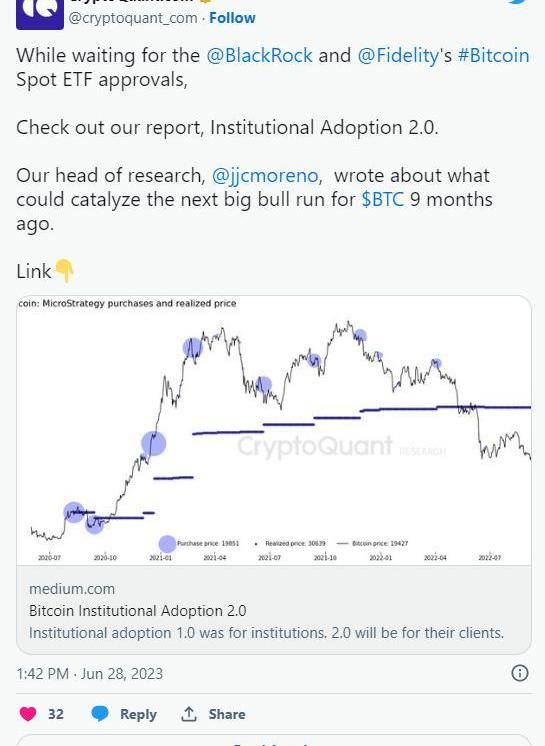Open the @BlackRock mention
The image size is (545, 746).
click(259, 55)
